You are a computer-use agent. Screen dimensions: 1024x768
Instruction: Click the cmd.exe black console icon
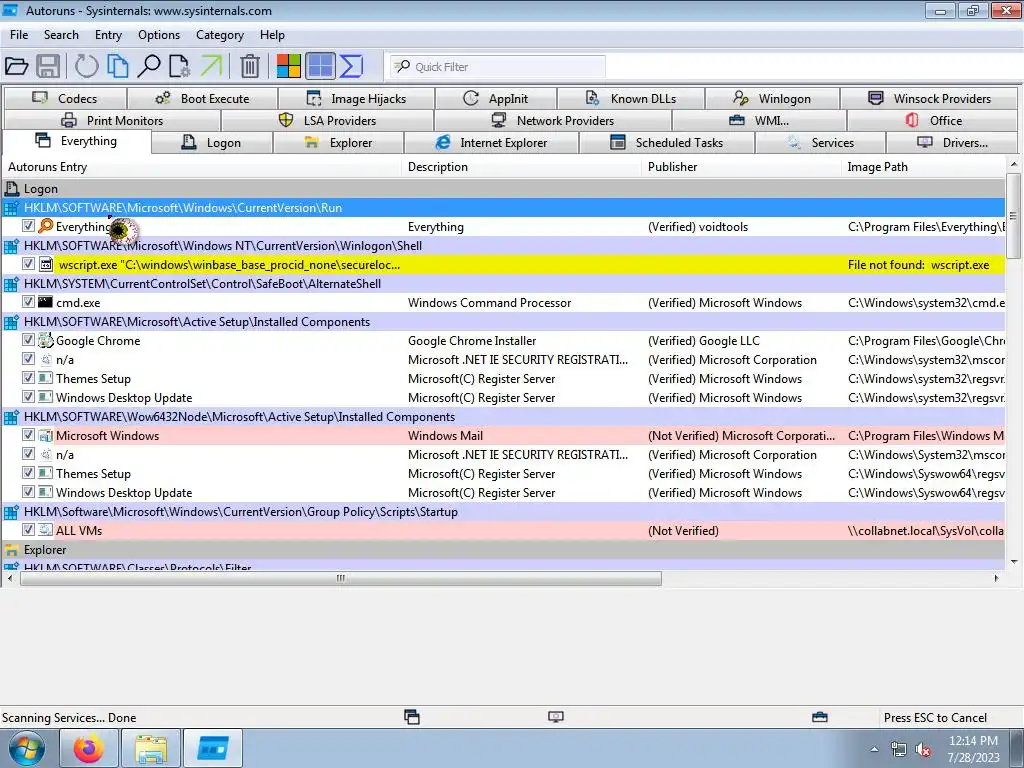(x=45, y=302)
